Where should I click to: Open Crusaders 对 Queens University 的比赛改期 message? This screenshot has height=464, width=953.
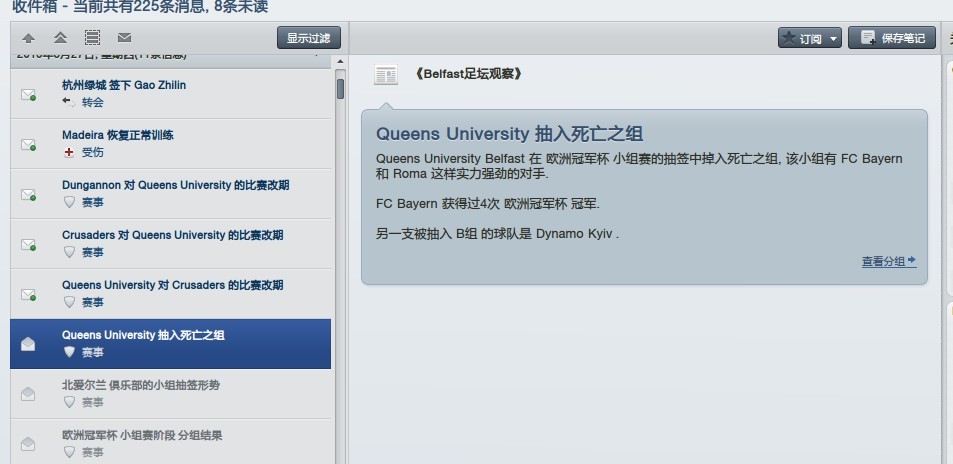tap(171, 243)
